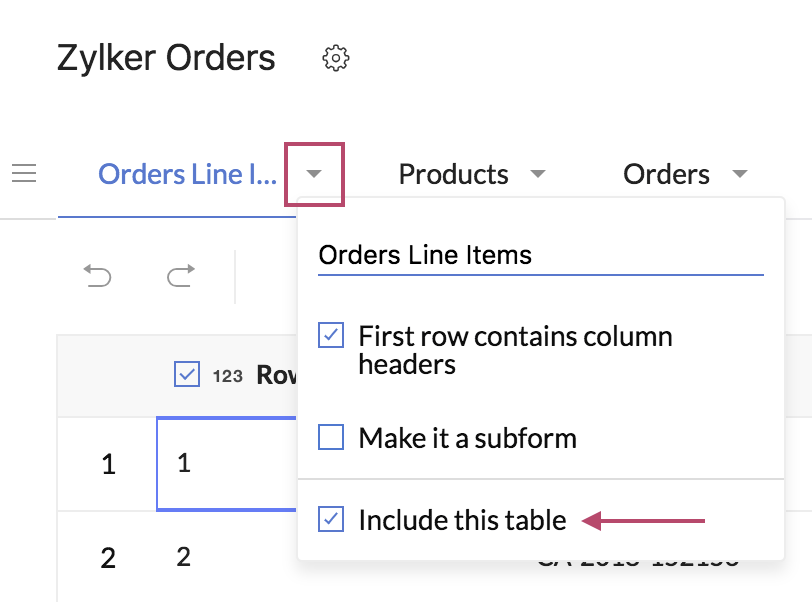Click the hamburger menu icon
812x602 pixels.
[x=24, y=174]
